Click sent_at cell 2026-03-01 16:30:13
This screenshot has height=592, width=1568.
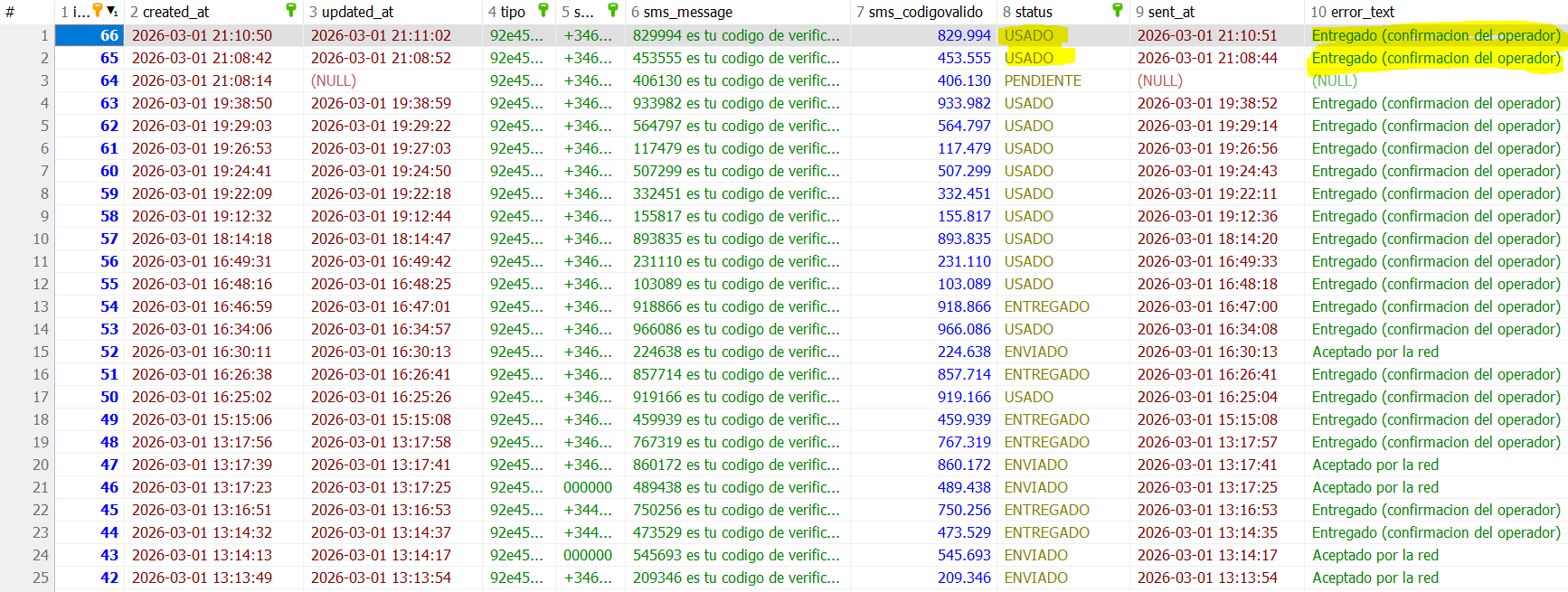[x=1207, y=352]
